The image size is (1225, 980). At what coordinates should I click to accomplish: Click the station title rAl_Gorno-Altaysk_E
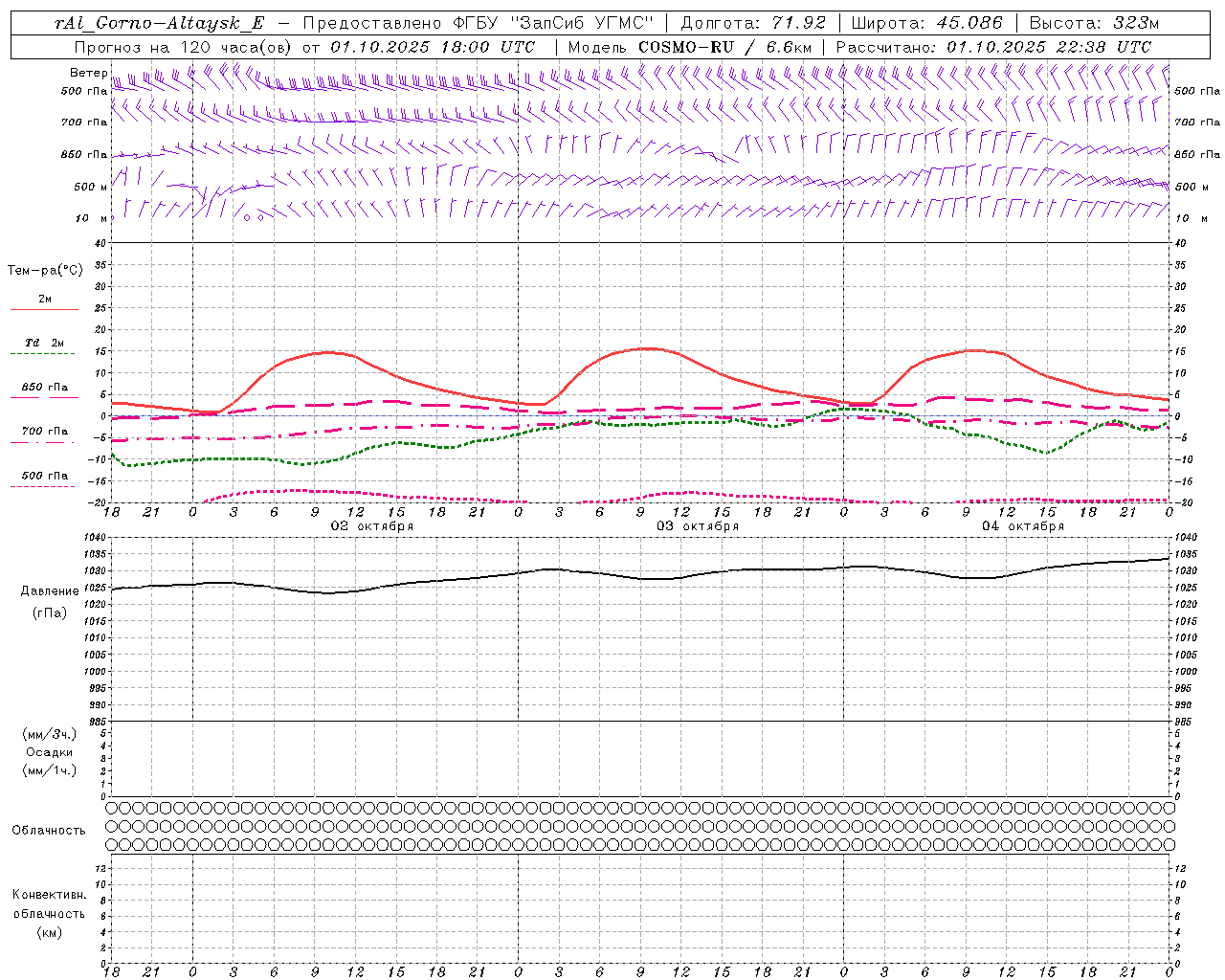pos(159,23)
